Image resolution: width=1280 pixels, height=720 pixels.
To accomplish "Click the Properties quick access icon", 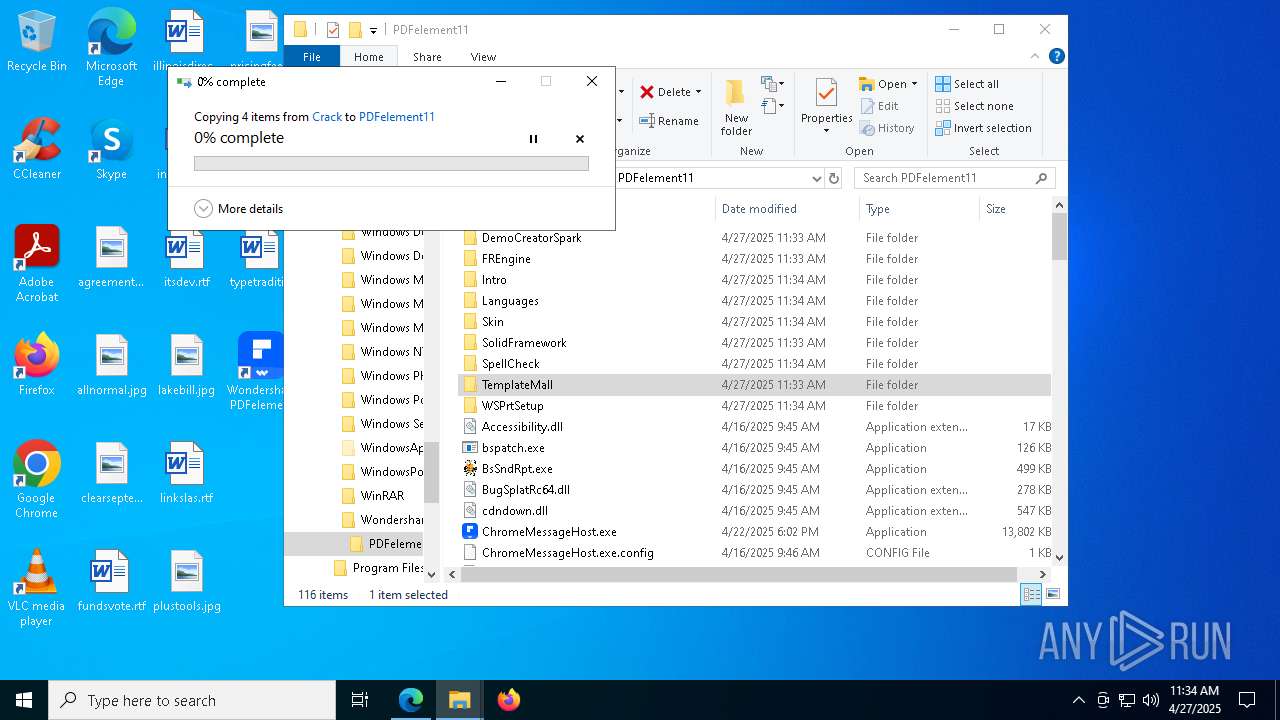I will coord(333,30).
